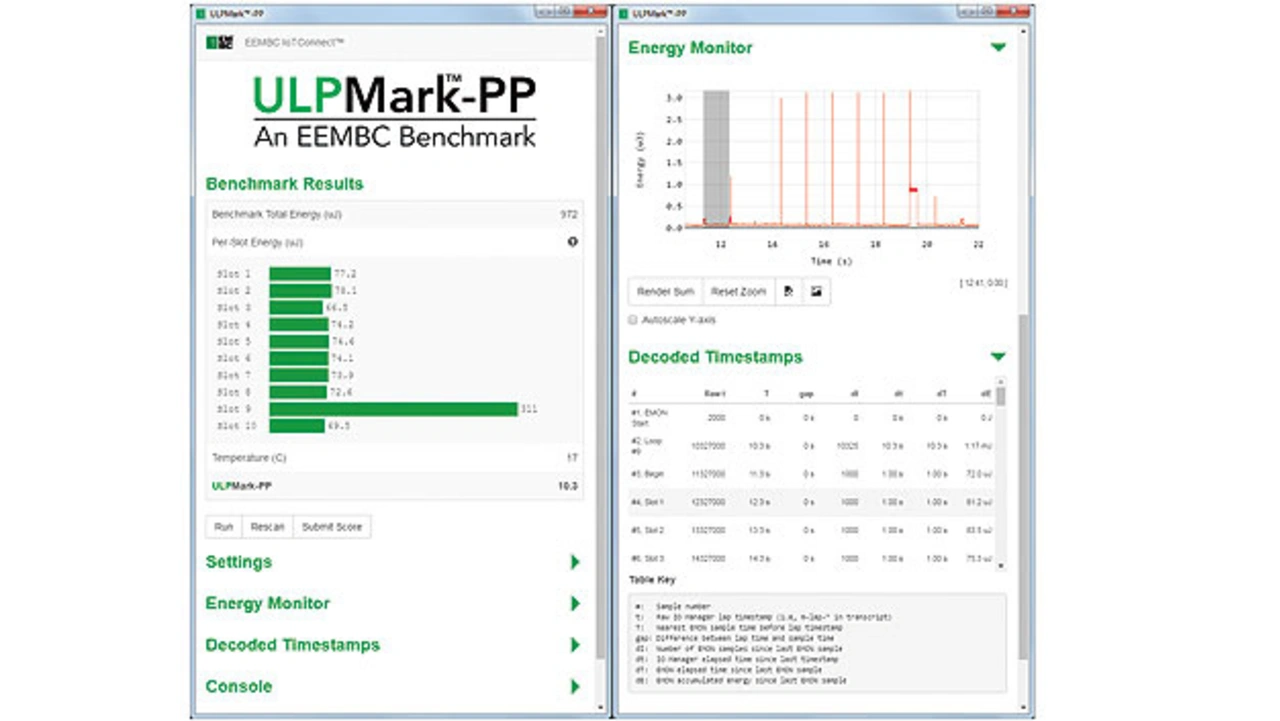Image resolution: width=1280 pixels, height=721 pixels.
Task: Click the Rescan button
Action: point(267,527)
